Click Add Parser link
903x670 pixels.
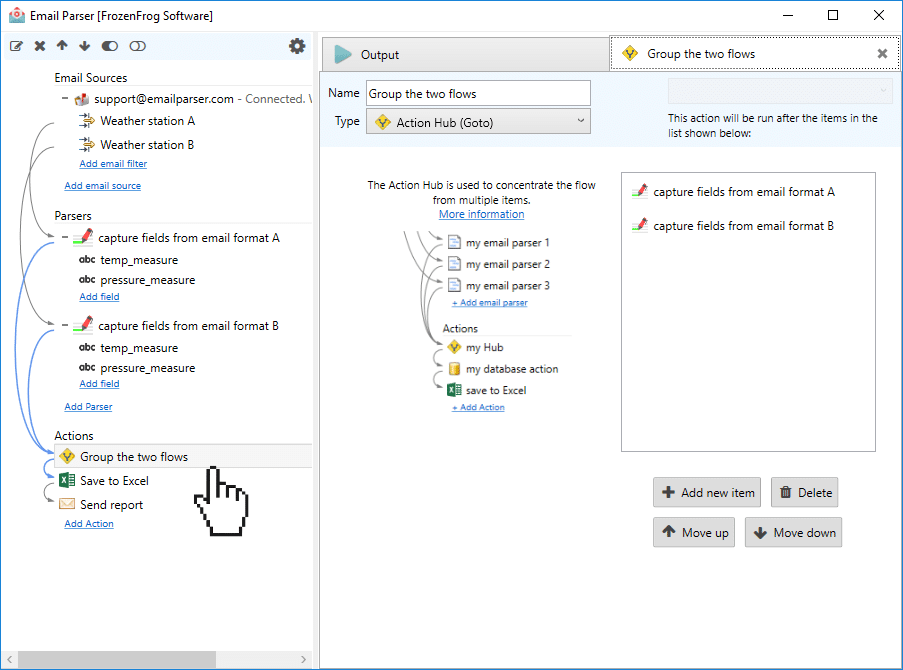coord(88,407)
